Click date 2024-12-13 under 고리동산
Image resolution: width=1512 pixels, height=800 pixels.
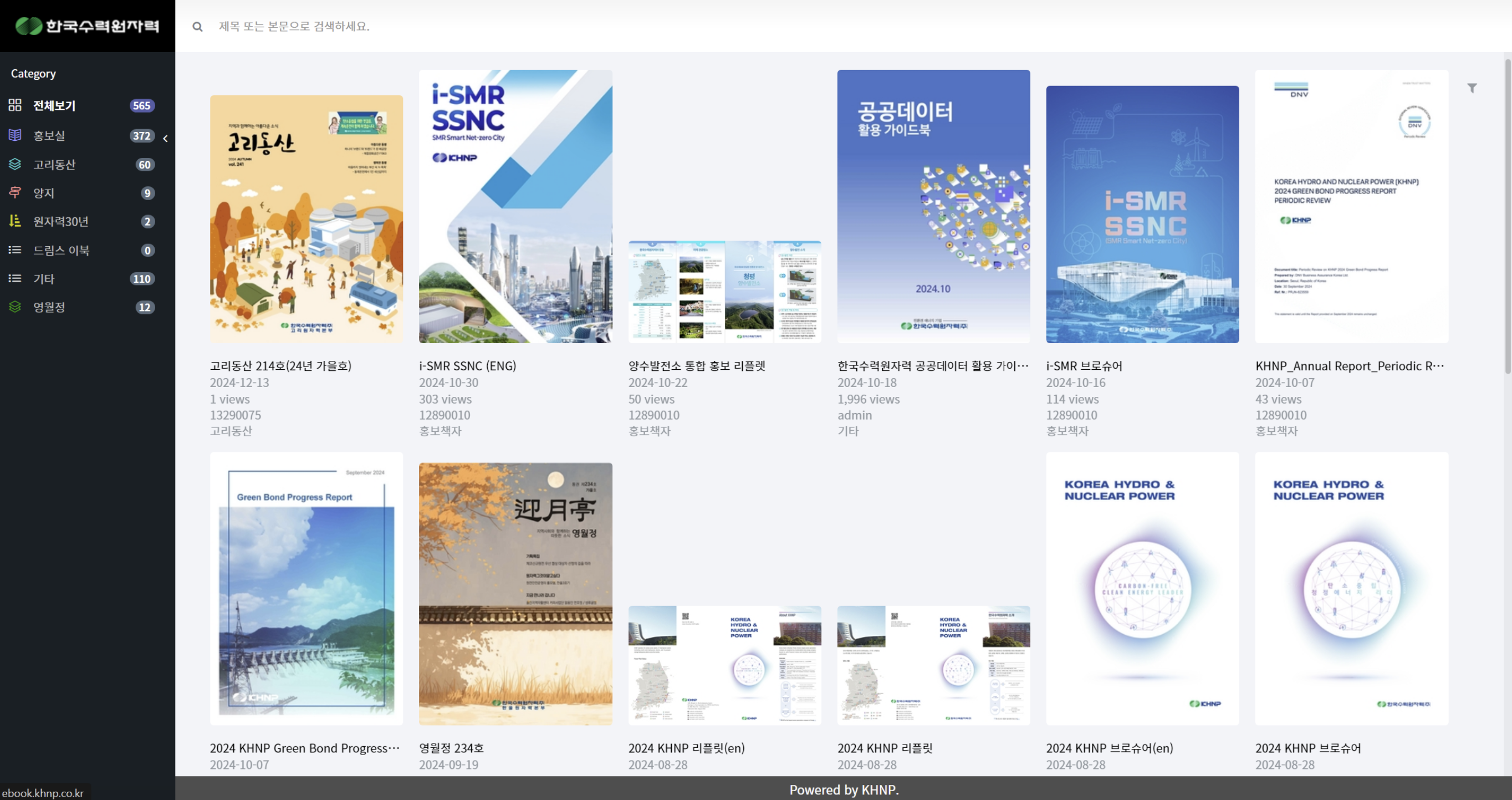(x=239, y=383)
